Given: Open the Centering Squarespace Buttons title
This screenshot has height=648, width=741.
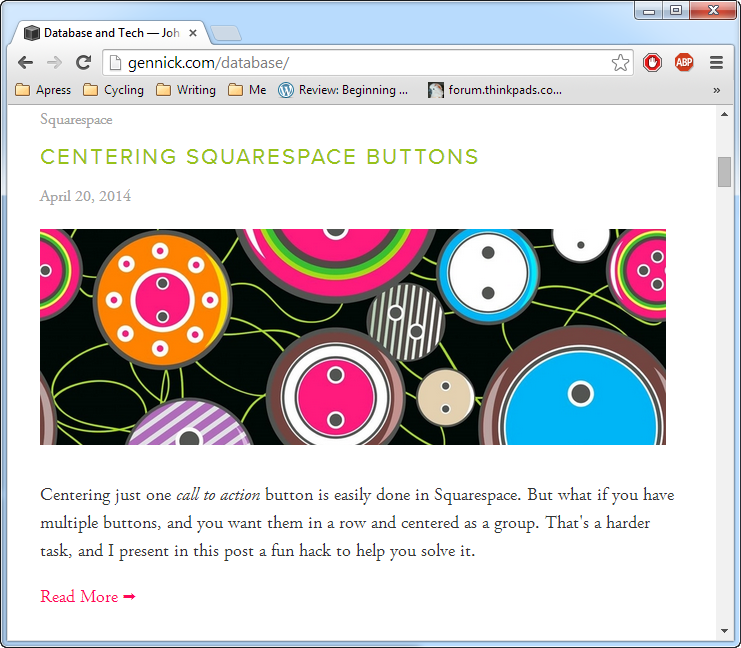Looking at the screenshot, I should point(259,156).
